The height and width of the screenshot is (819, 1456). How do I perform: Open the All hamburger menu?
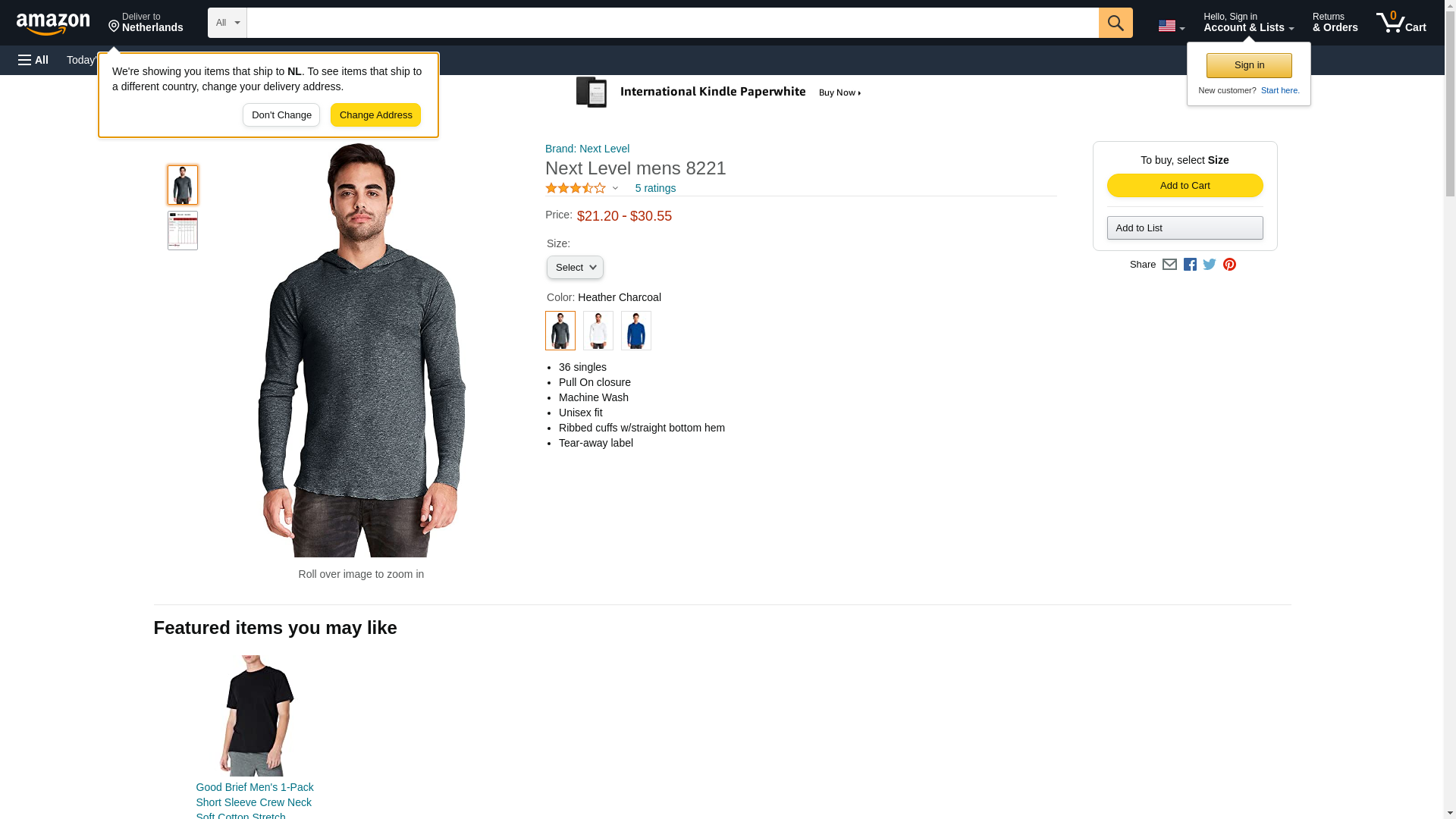pos(33,60)
